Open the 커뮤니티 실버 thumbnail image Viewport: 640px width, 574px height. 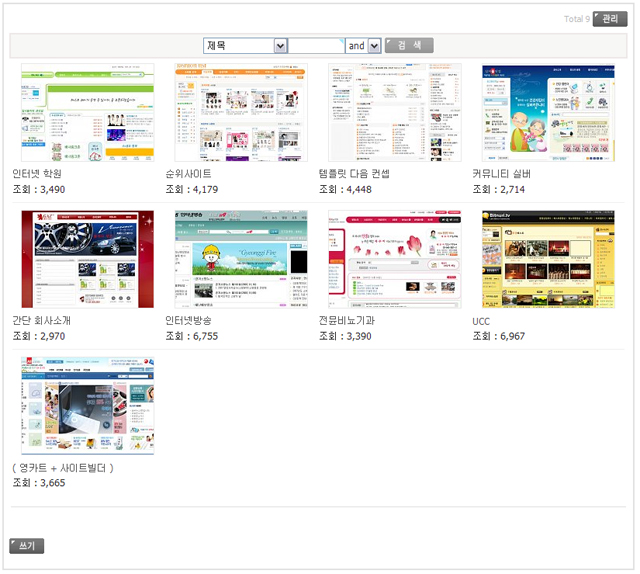[x=548, y=112]
